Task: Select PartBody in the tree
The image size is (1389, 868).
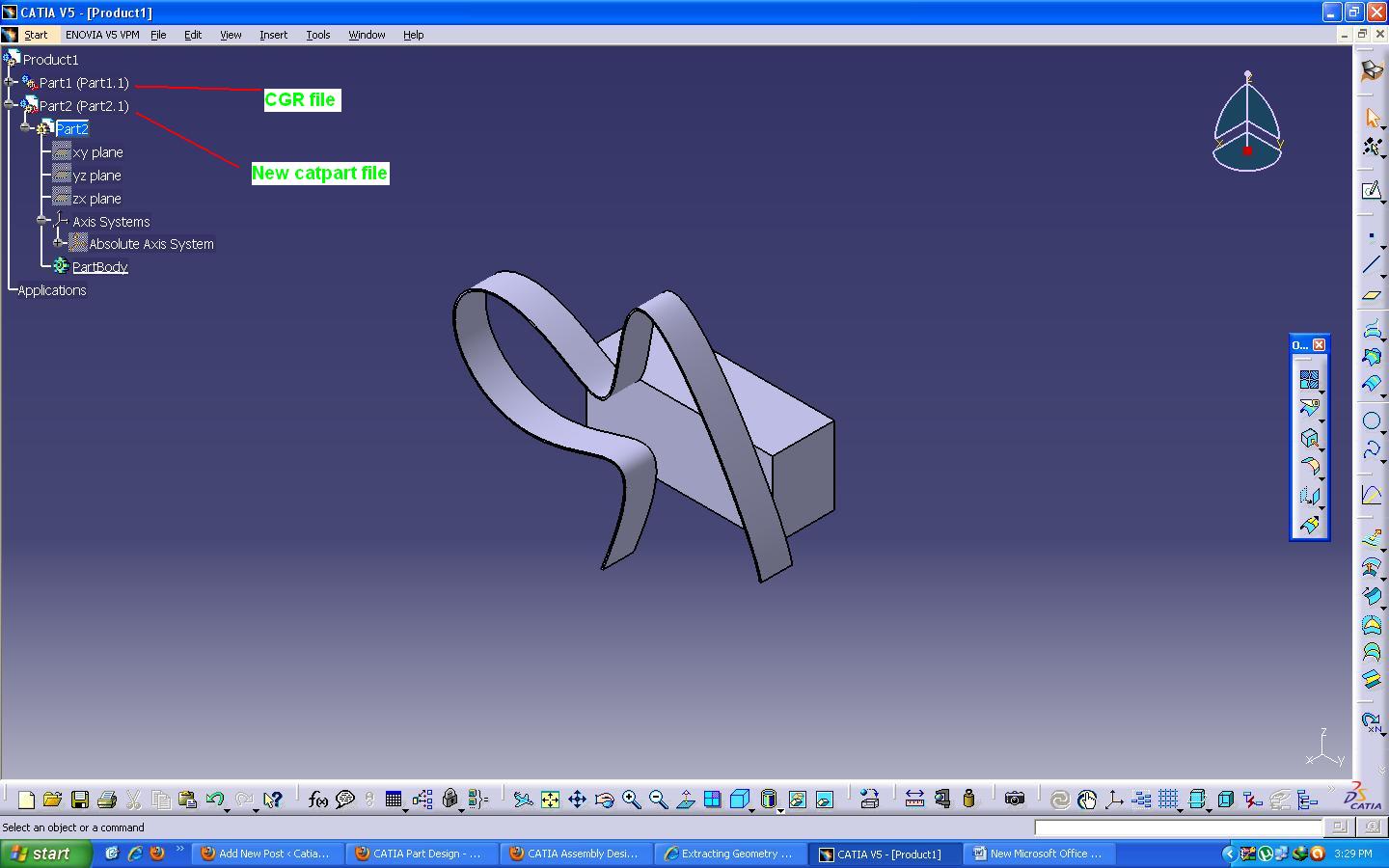Action: pos(99,267)
